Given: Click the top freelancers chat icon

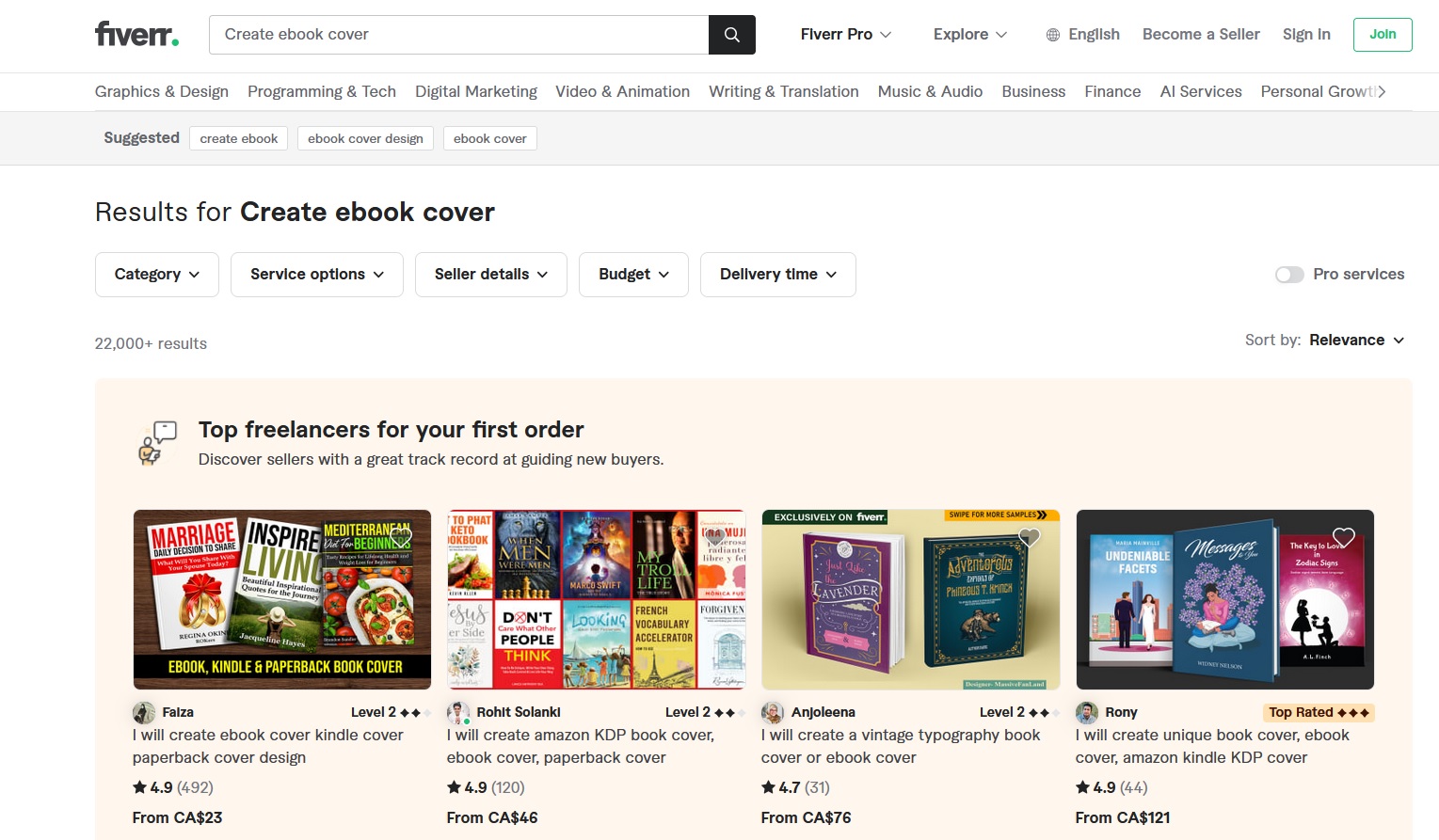Looking at the screenshot, I should [157, 443].
